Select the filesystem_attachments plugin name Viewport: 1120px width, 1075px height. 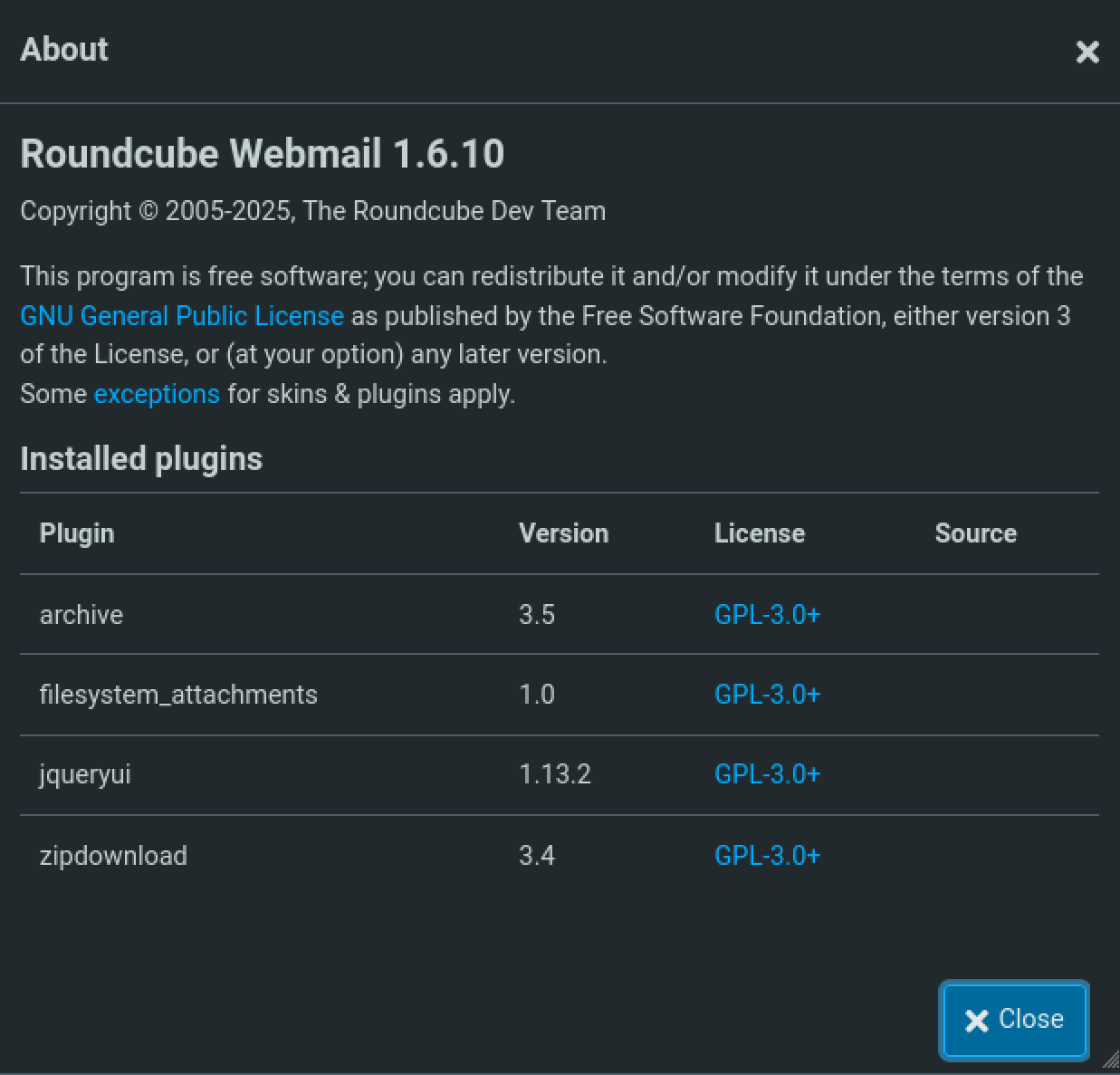coord(178,695)
